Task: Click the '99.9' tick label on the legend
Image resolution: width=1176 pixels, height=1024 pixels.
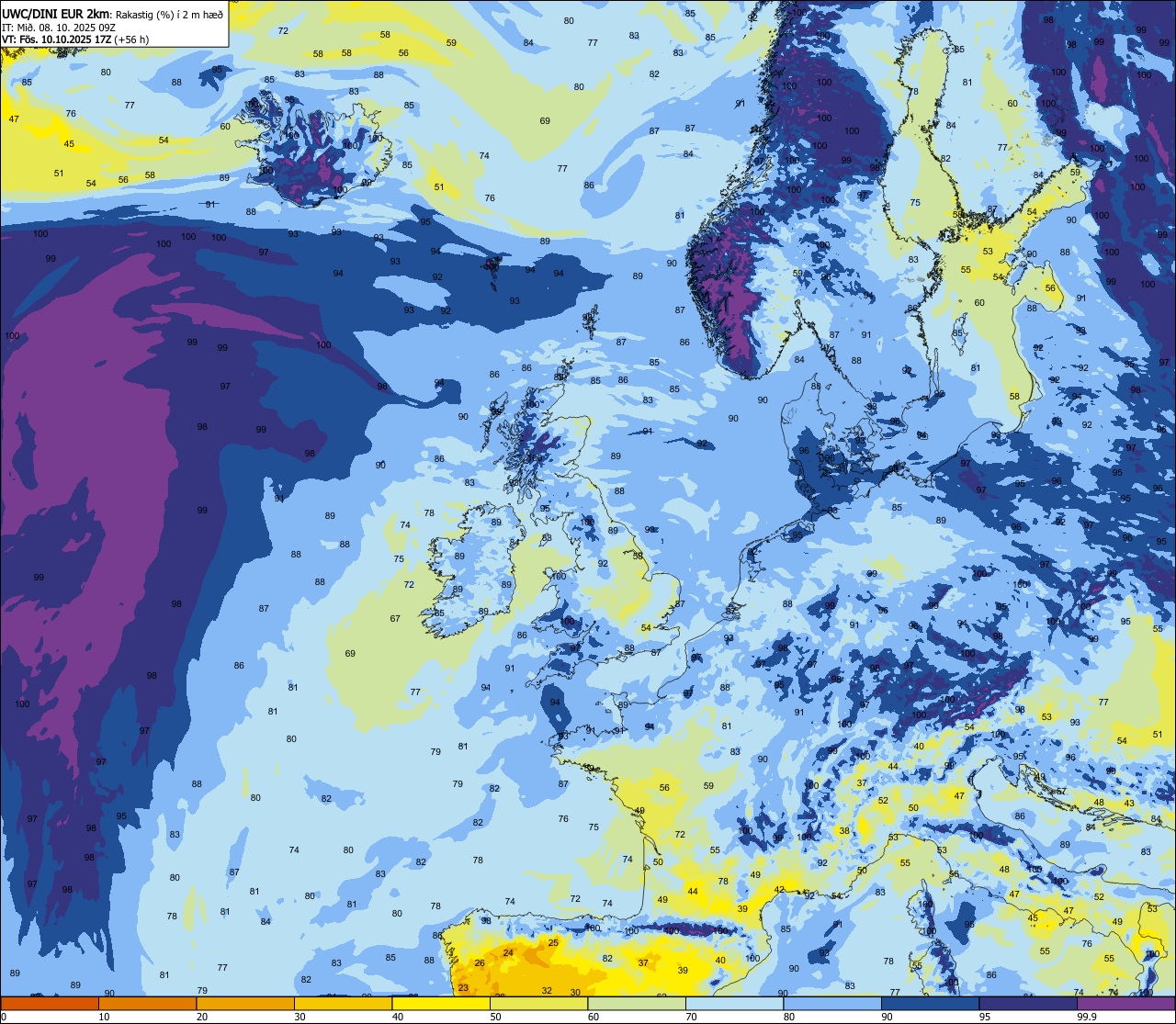Action: coord(1087,1017)
